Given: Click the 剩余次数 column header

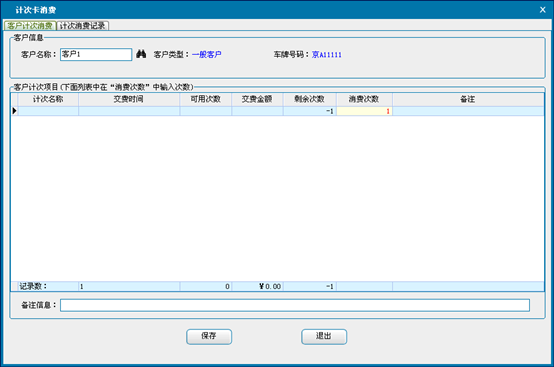Looking at the screenshot, I should click(310, 99).
